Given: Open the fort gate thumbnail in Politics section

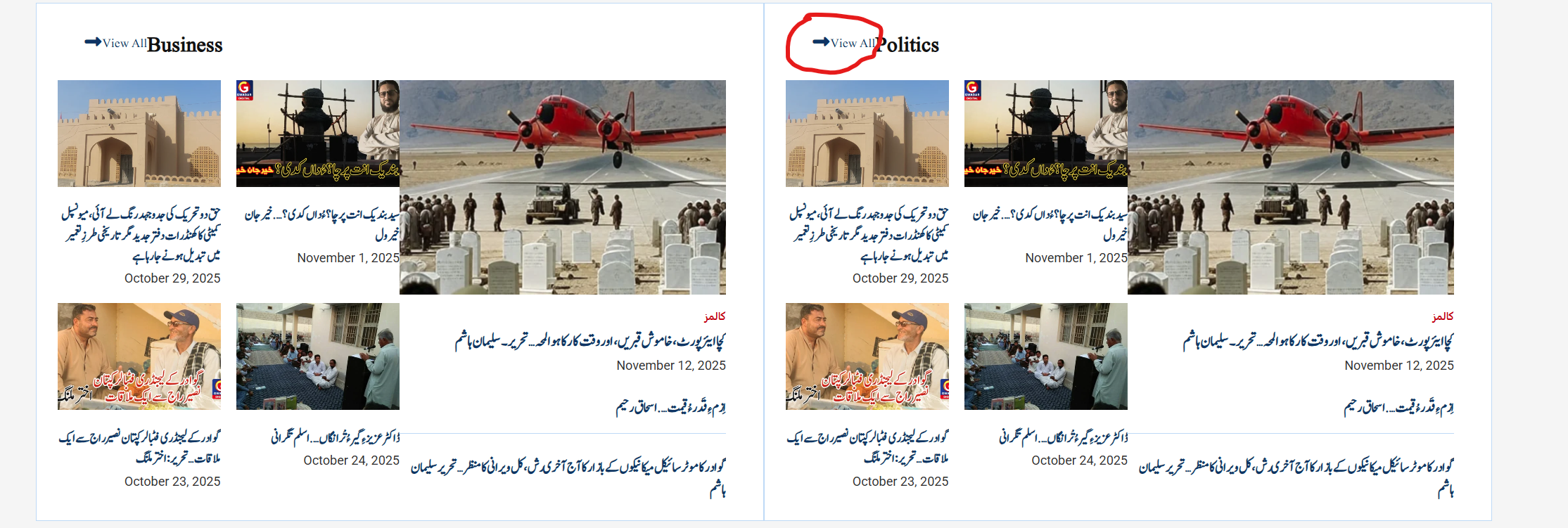Looking at the screenshot, I should (x=867, y=134).
